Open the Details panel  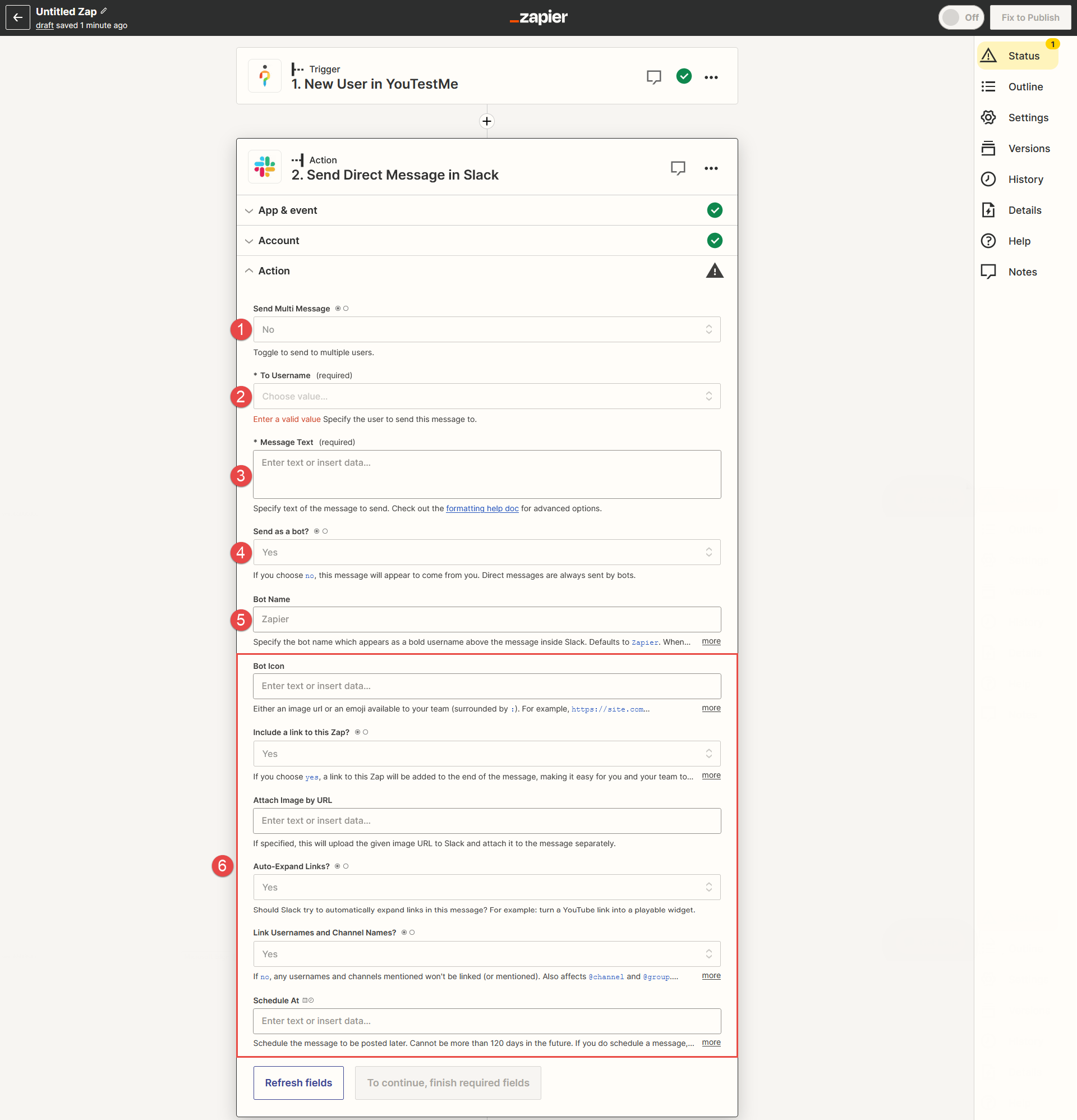click(1018, 210)
